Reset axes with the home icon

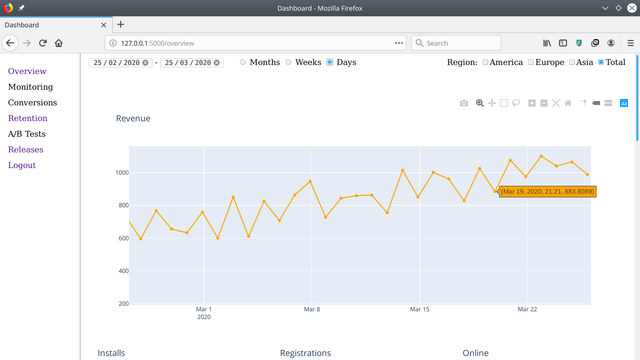click(x=568, y=103)
